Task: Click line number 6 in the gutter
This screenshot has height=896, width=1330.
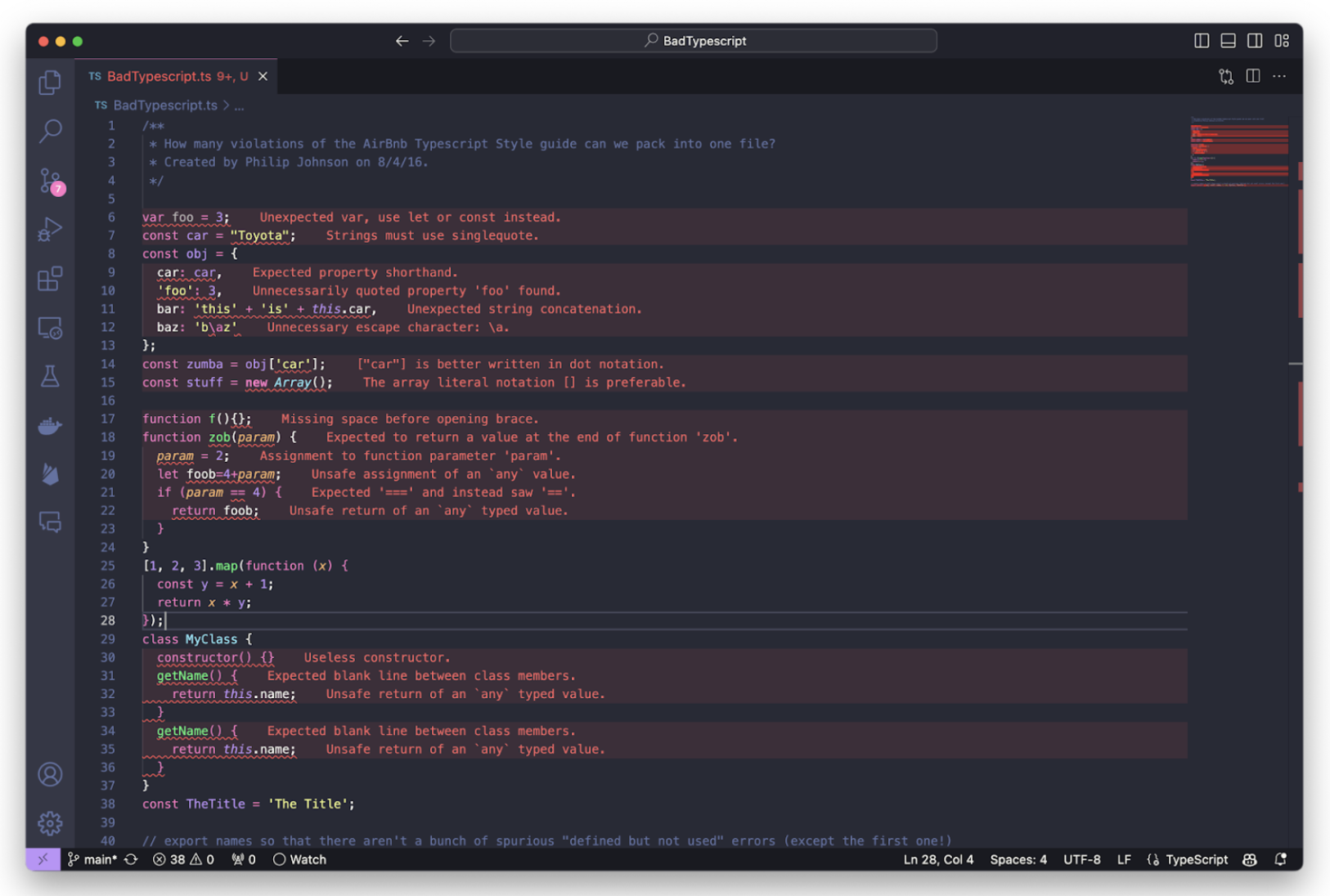Action: pos(111,217)
